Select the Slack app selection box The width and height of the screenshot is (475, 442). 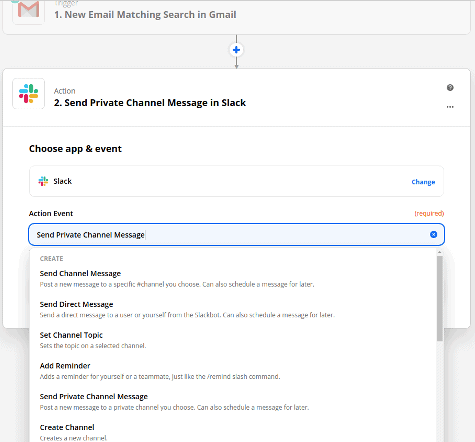click(x=236, y=181)
